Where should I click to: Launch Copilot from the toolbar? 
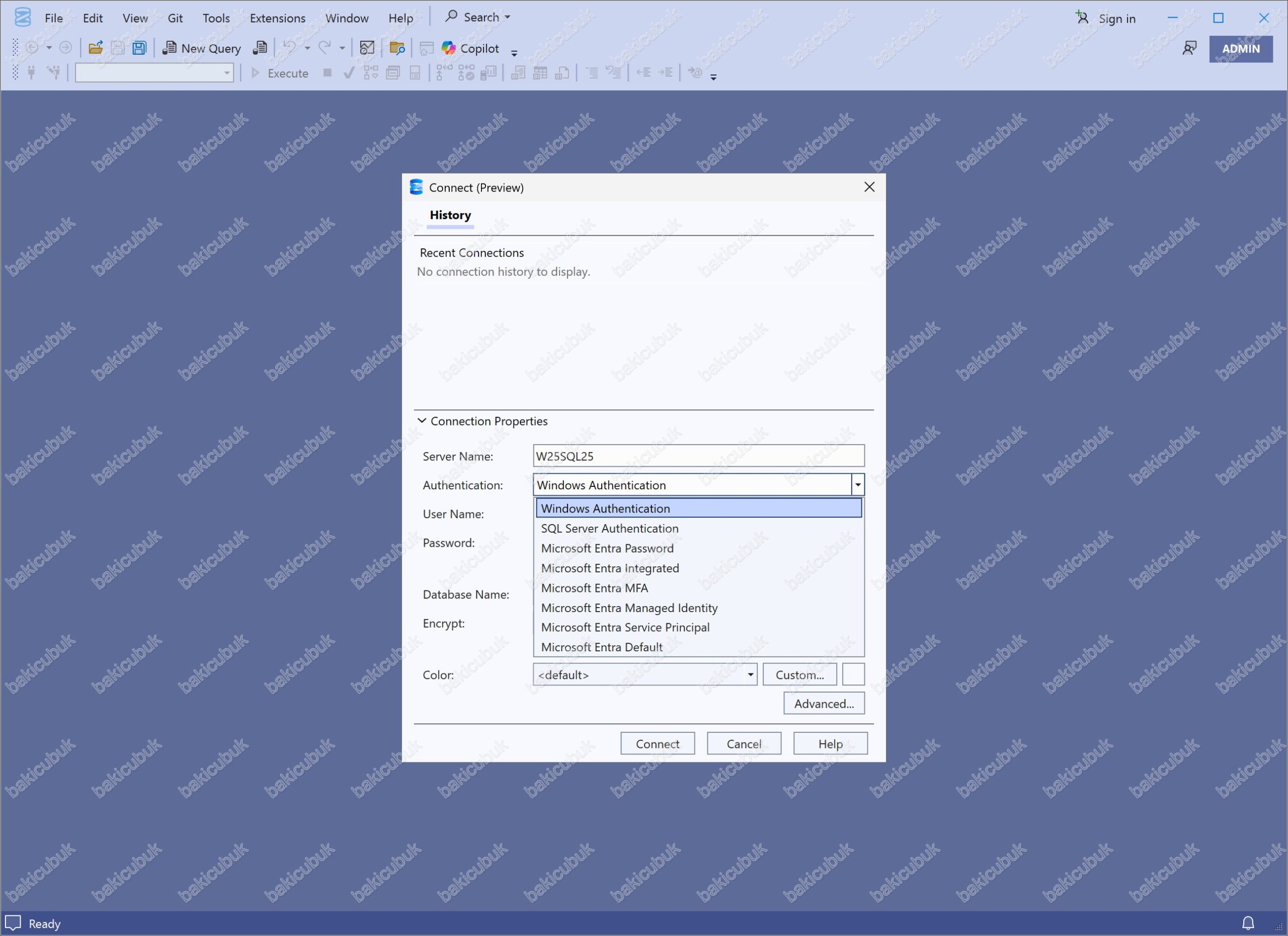(471, 48)
